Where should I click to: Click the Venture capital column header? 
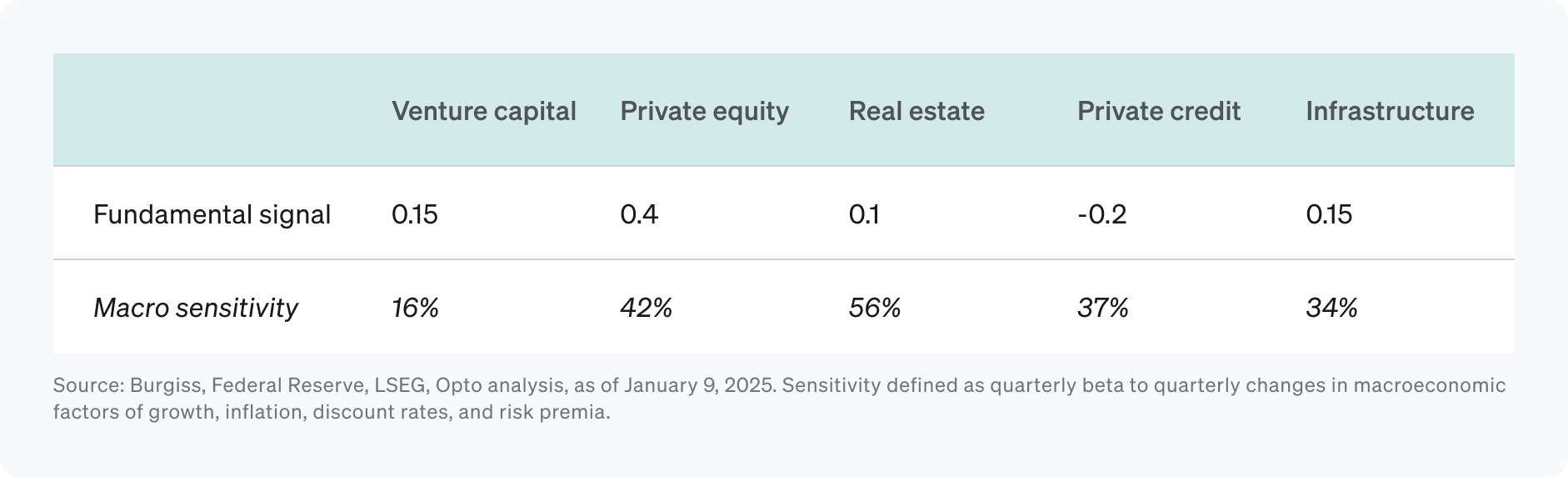click(483, 111)
